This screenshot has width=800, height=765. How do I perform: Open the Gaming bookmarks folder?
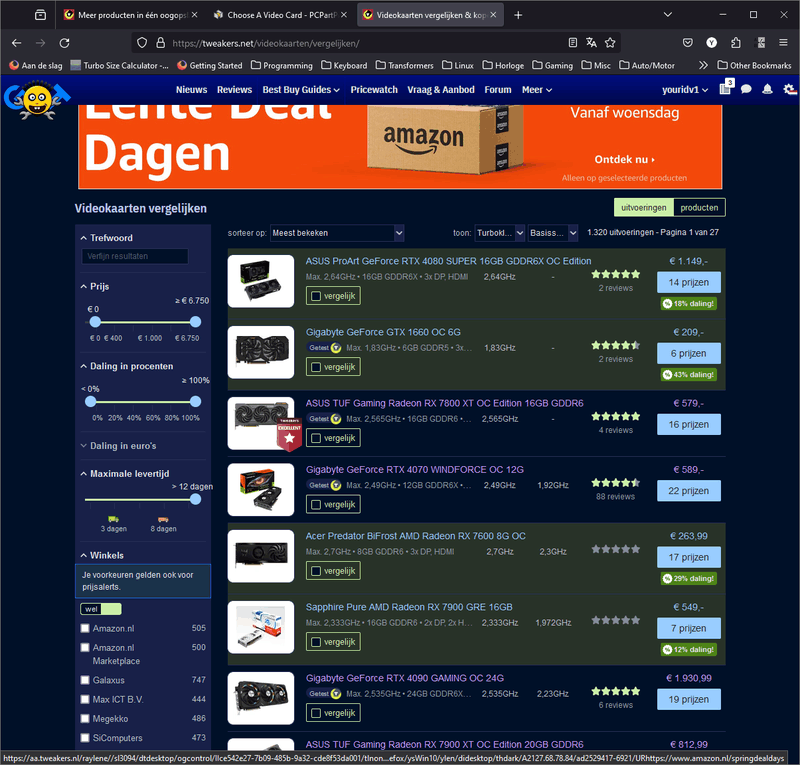pyautogui.click(x=552, y=65)
